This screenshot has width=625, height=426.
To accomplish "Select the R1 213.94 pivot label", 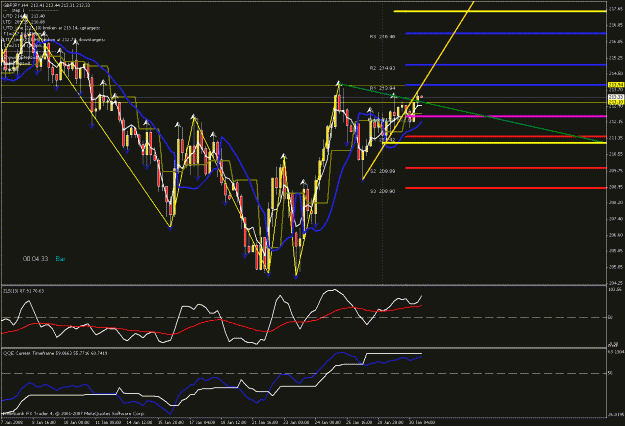I will (382, 88).
